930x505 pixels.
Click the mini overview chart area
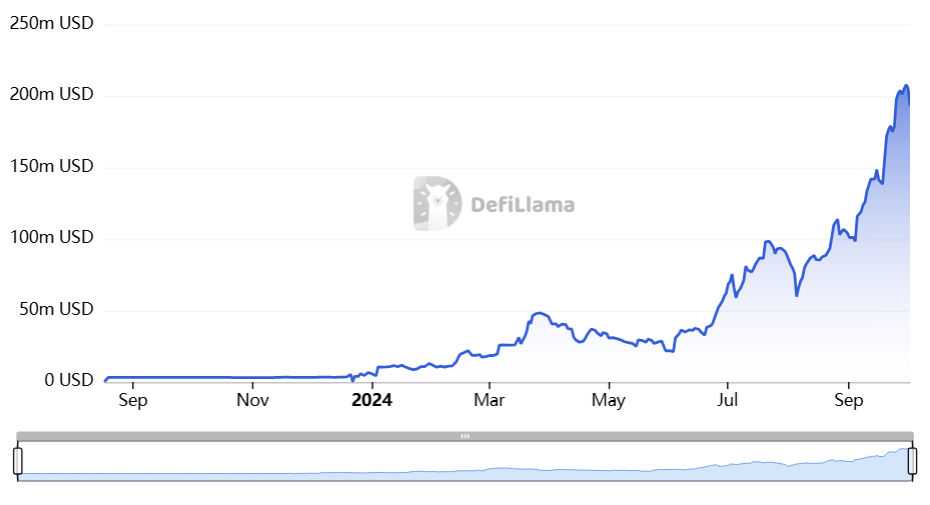pos(465,461)
